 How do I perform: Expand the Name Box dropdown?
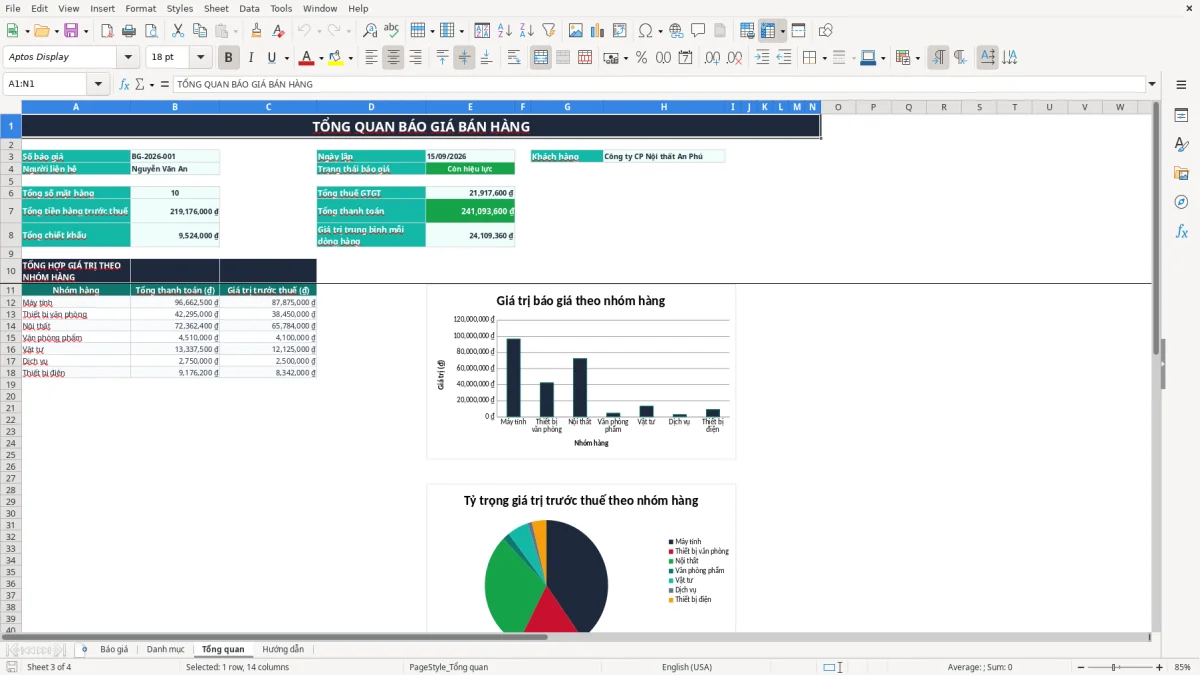point(100,84)
